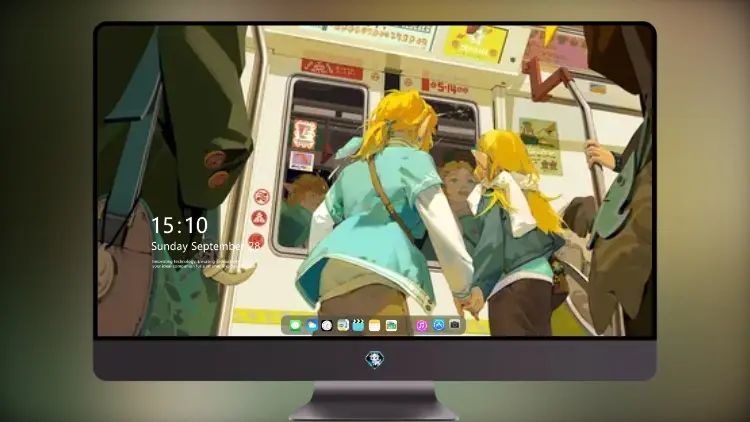Open the Camera app dock icon
This screenshot has height=422, width=750.
tap(455, 325)
